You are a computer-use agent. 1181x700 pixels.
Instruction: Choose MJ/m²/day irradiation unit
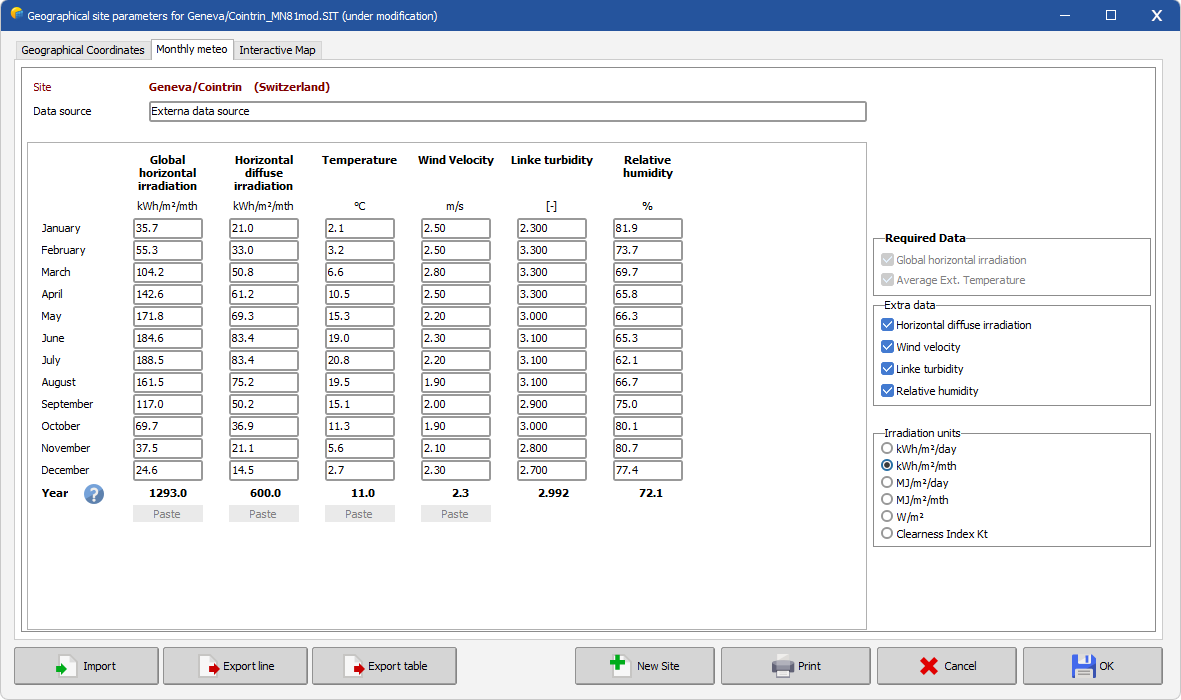pyautogui.click(x=887, y=482)
